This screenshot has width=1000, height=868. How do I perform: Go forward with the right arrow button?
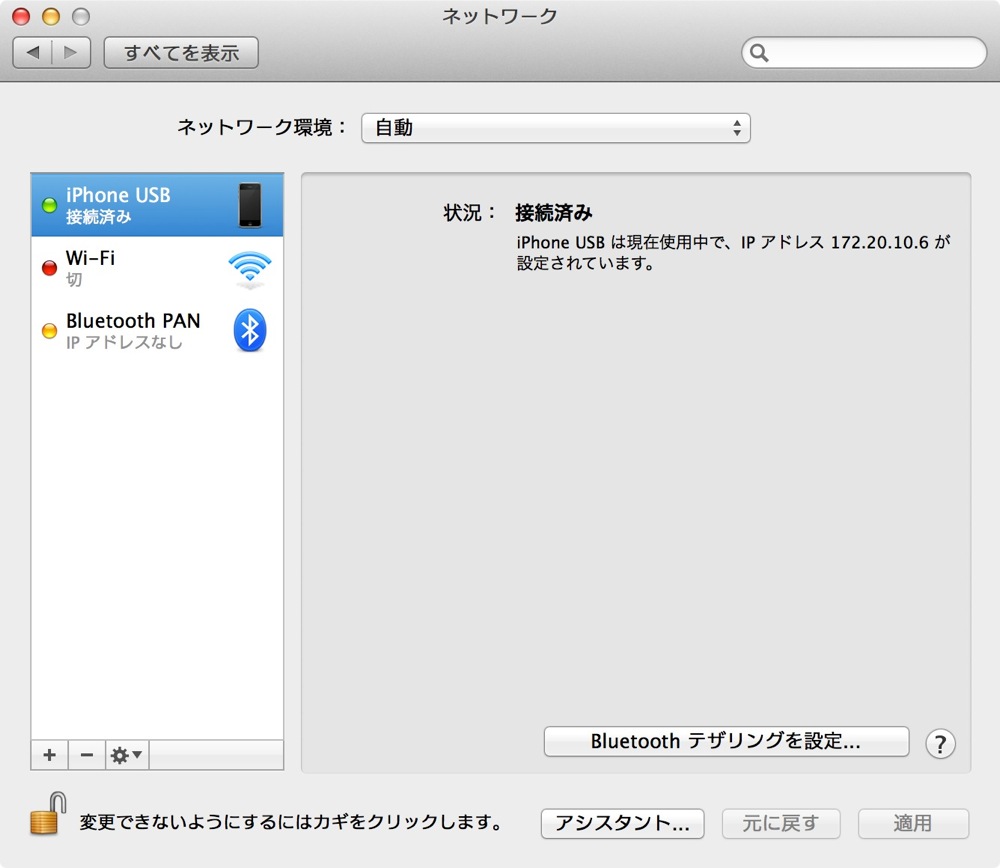point(71,52)
